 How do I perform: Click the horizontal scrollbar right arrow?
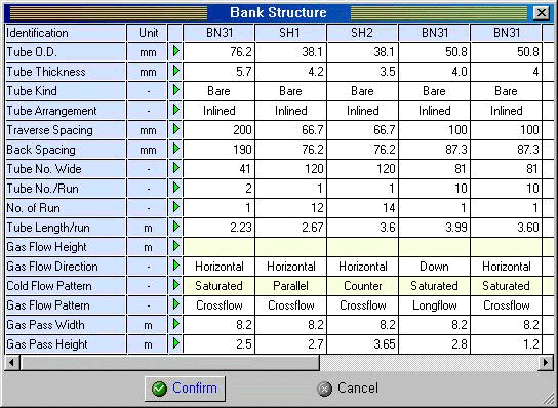tap(547, 363)
